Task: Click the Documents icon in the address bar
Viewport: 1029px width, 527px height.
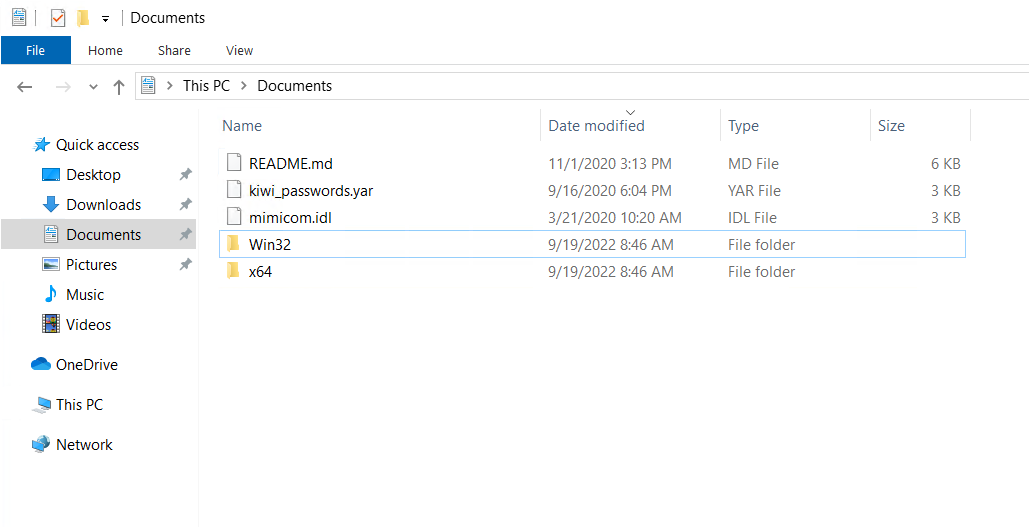Action: (x=149, y=85)
